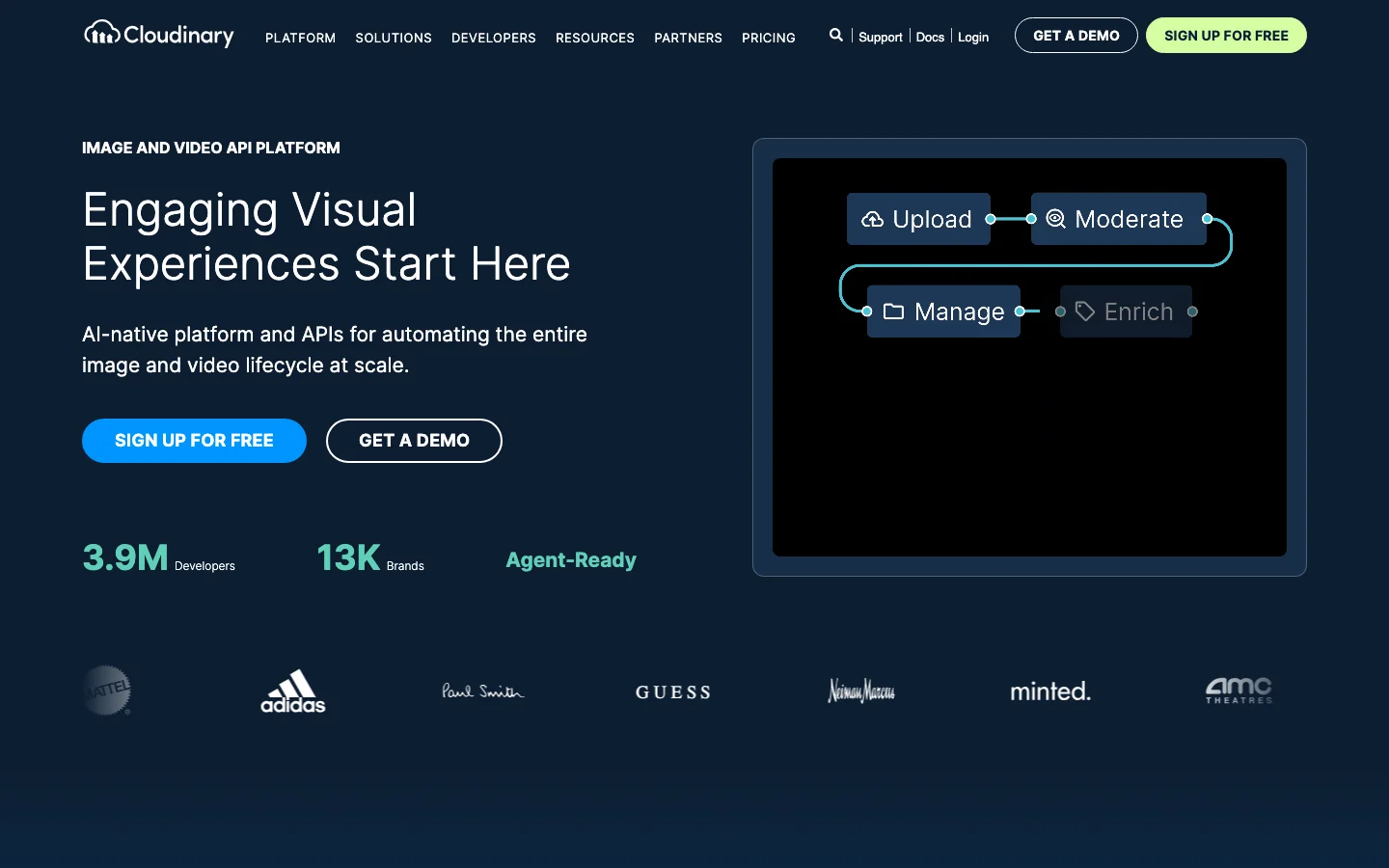Go to the Pricing page
1389x868 pixels.
tap(769, 38)
